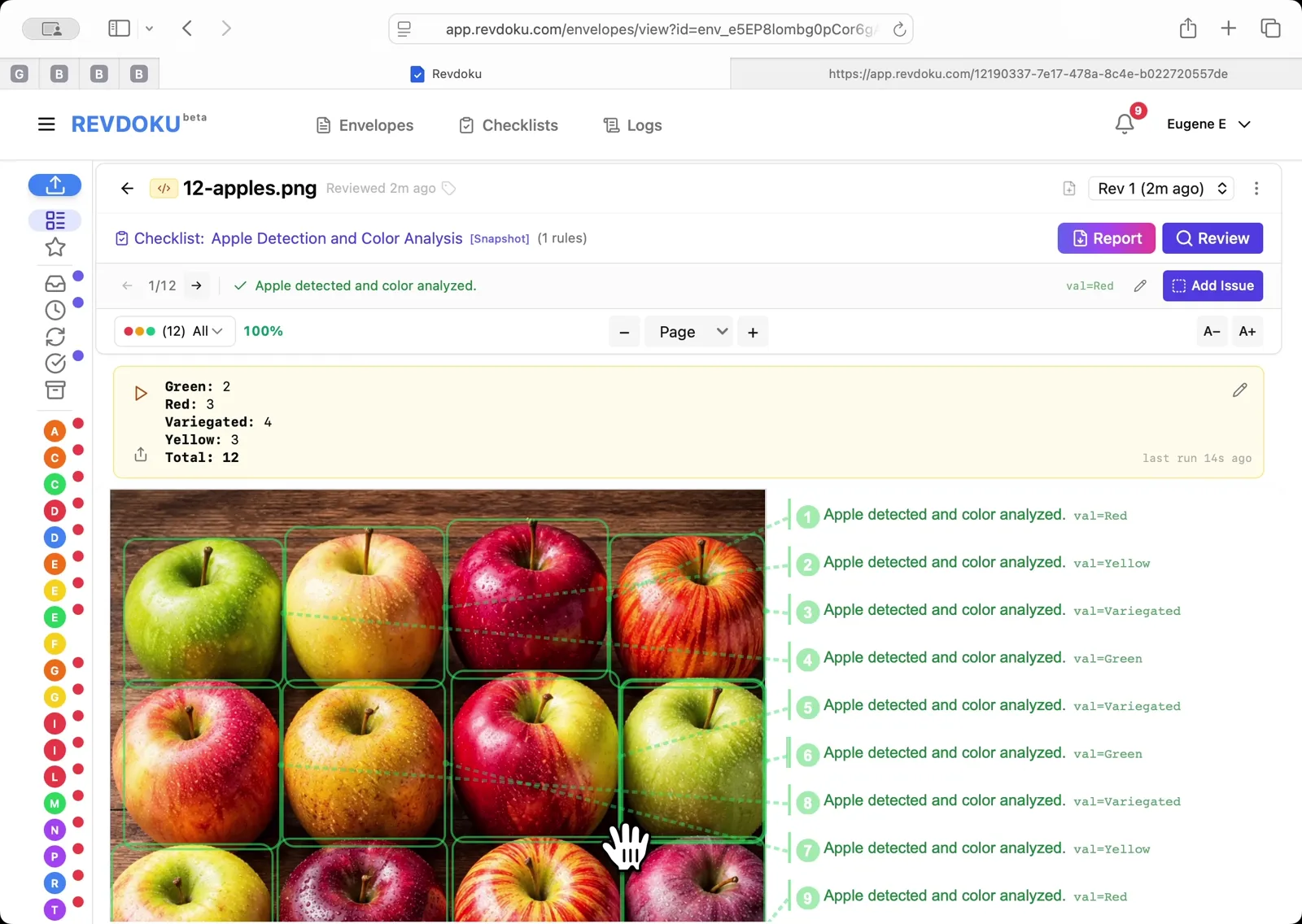This screenshot has width=1302, height=924.
Task: Edit the yellow summary box with pencil
Action: (x=1239, y=390)
